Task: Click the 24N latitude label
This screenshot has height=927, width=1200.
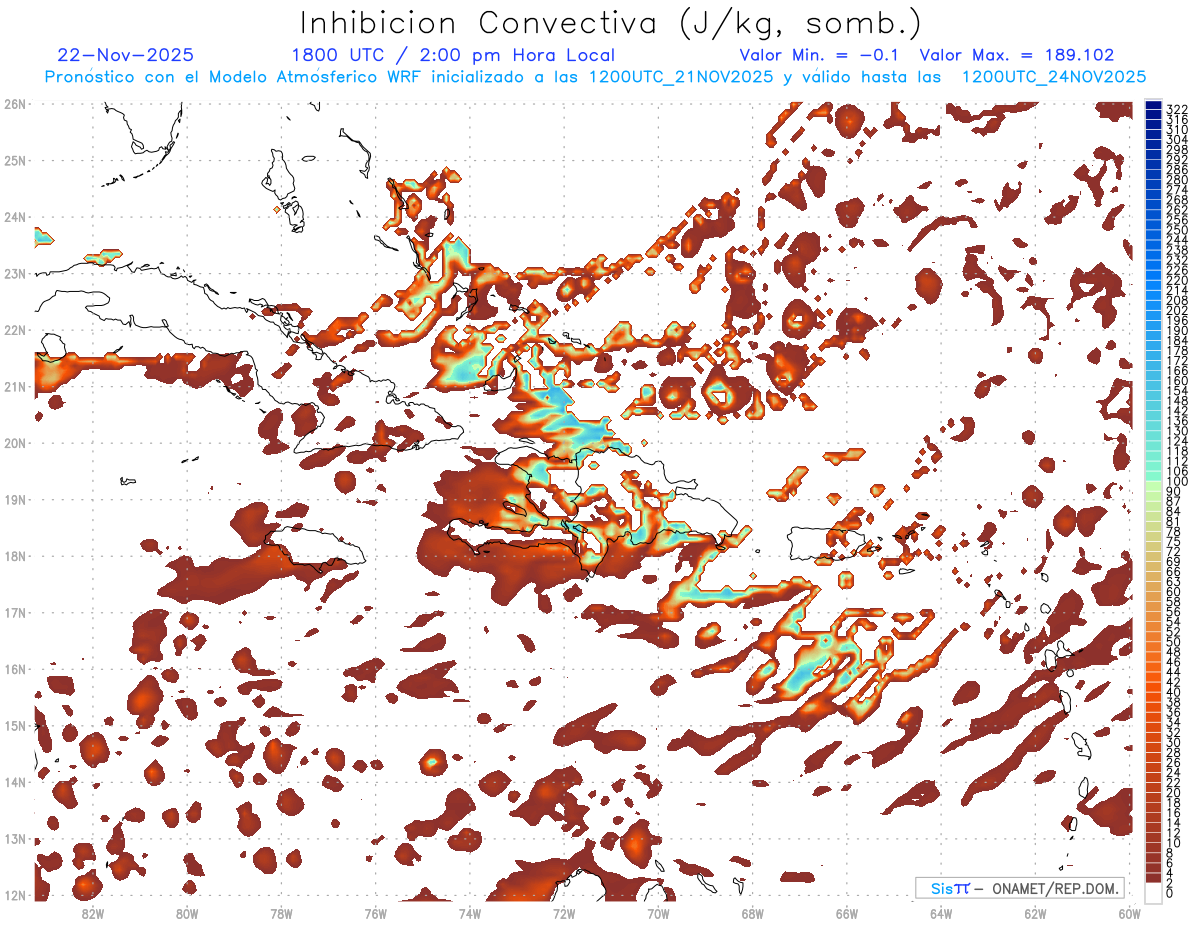Action: [15, 217]
